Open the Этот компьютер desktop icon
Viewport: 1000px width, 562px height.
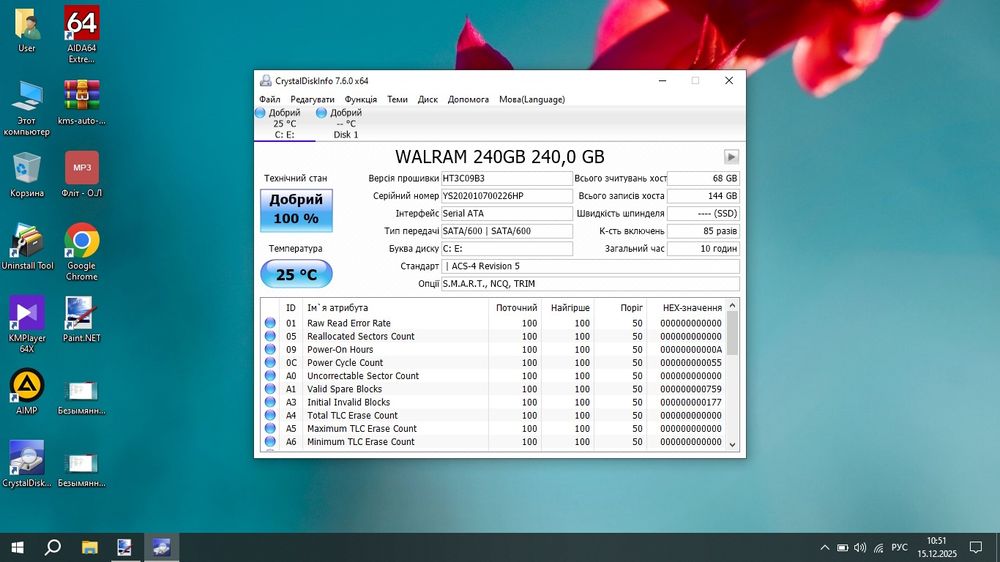(26, 108)
